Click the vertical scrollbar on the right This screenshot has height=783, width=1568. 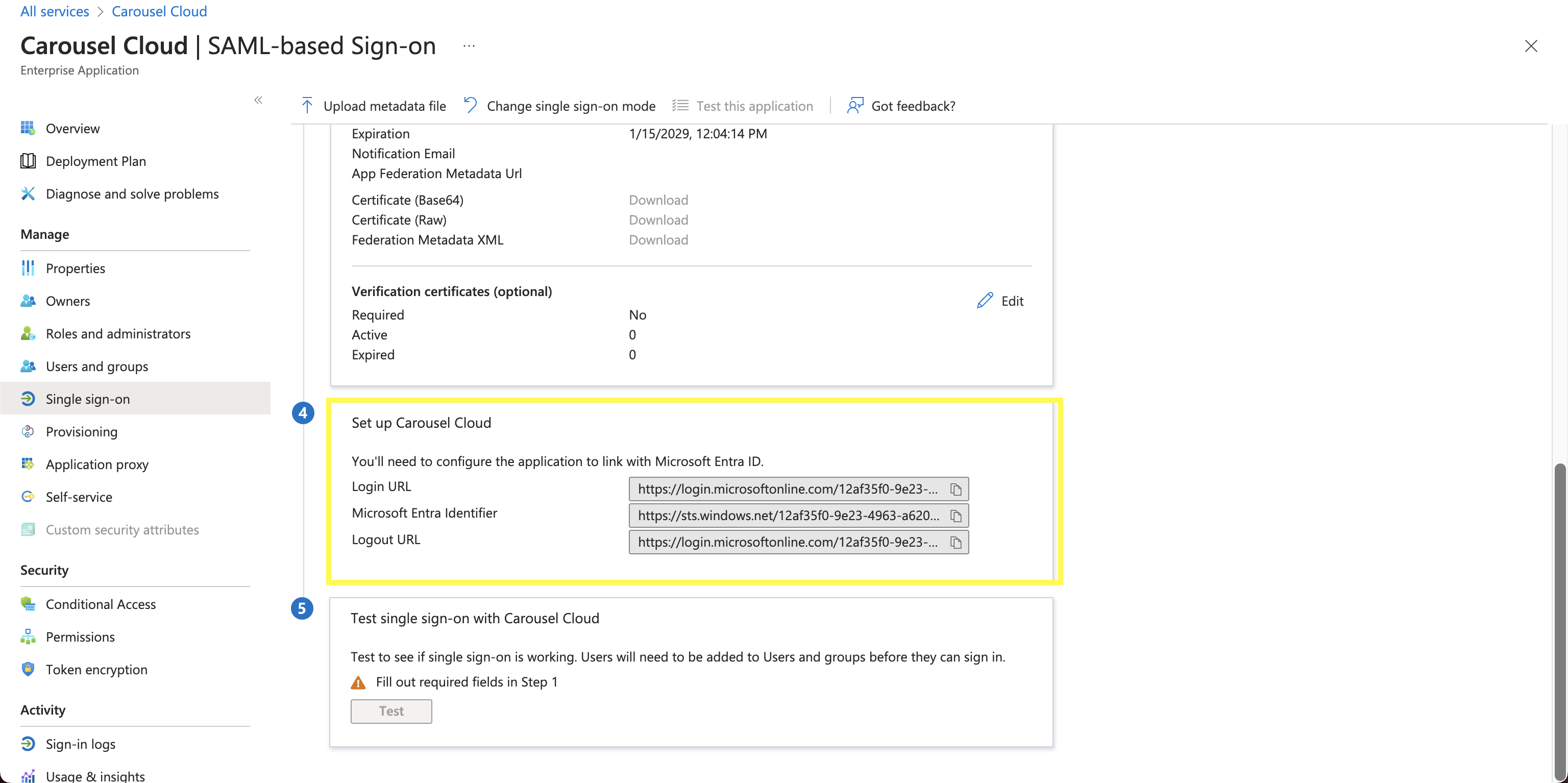[x=1559, y=609]
